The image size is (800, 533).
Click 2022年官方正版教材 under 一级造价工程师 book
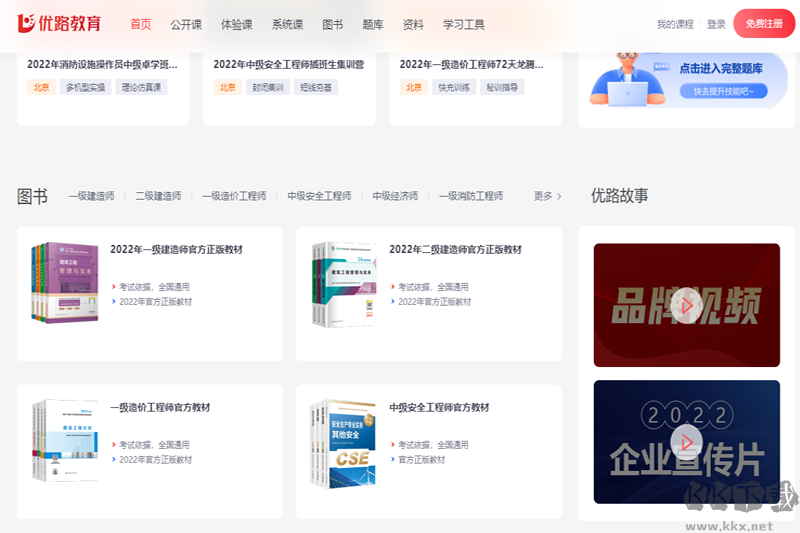pyautogui.click(x=156, y=460)
